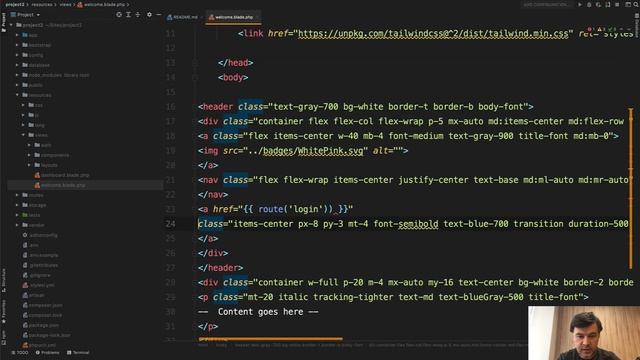Select the css folder under resources
The width and height of the screenshot is (640, 360).
tap(85, 105)
